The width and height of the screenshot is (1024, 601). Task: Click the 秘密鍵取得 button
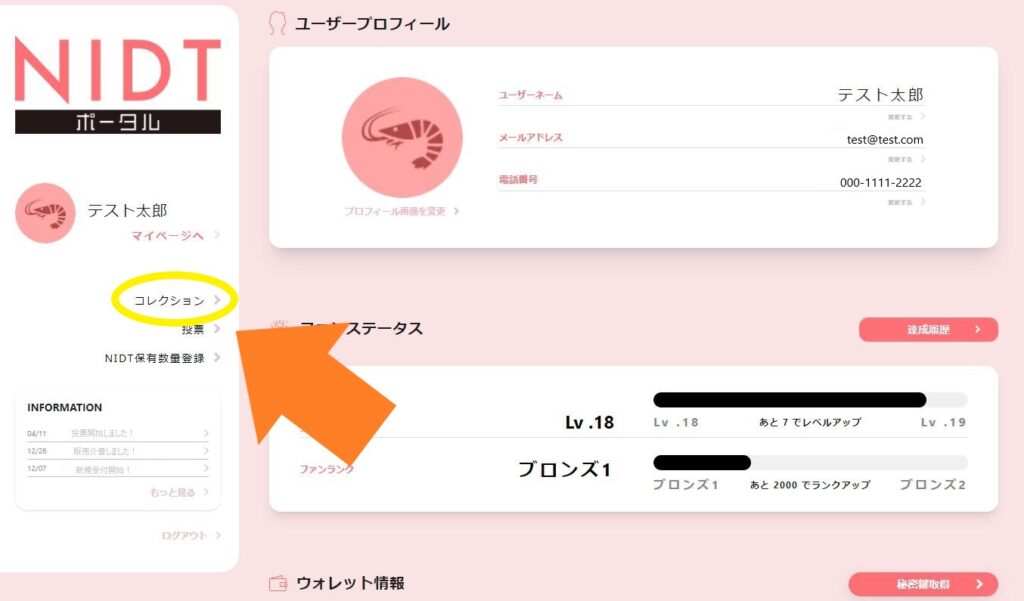pyautogui.click(x=923, y=584)
